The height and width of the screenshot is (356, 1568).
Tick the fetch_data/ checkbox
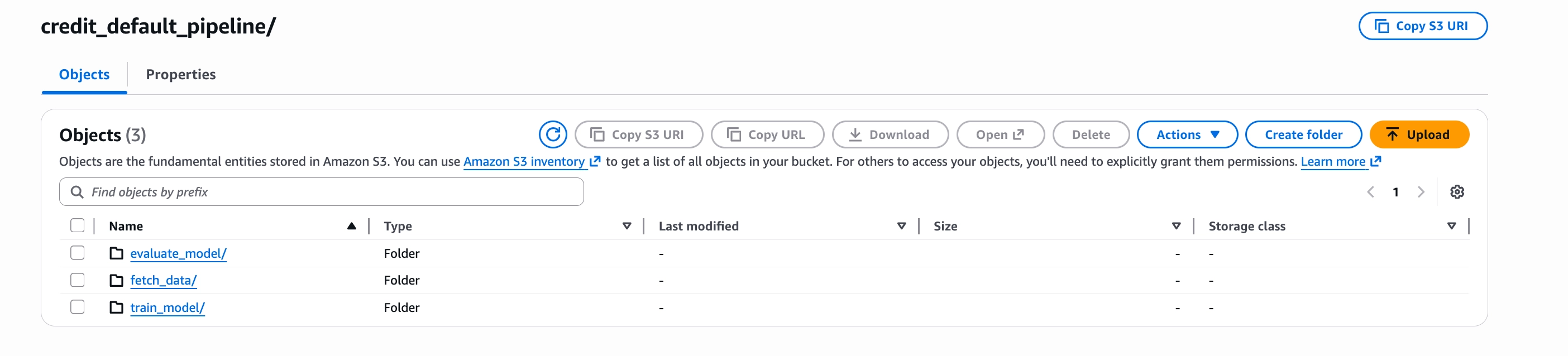77,280
